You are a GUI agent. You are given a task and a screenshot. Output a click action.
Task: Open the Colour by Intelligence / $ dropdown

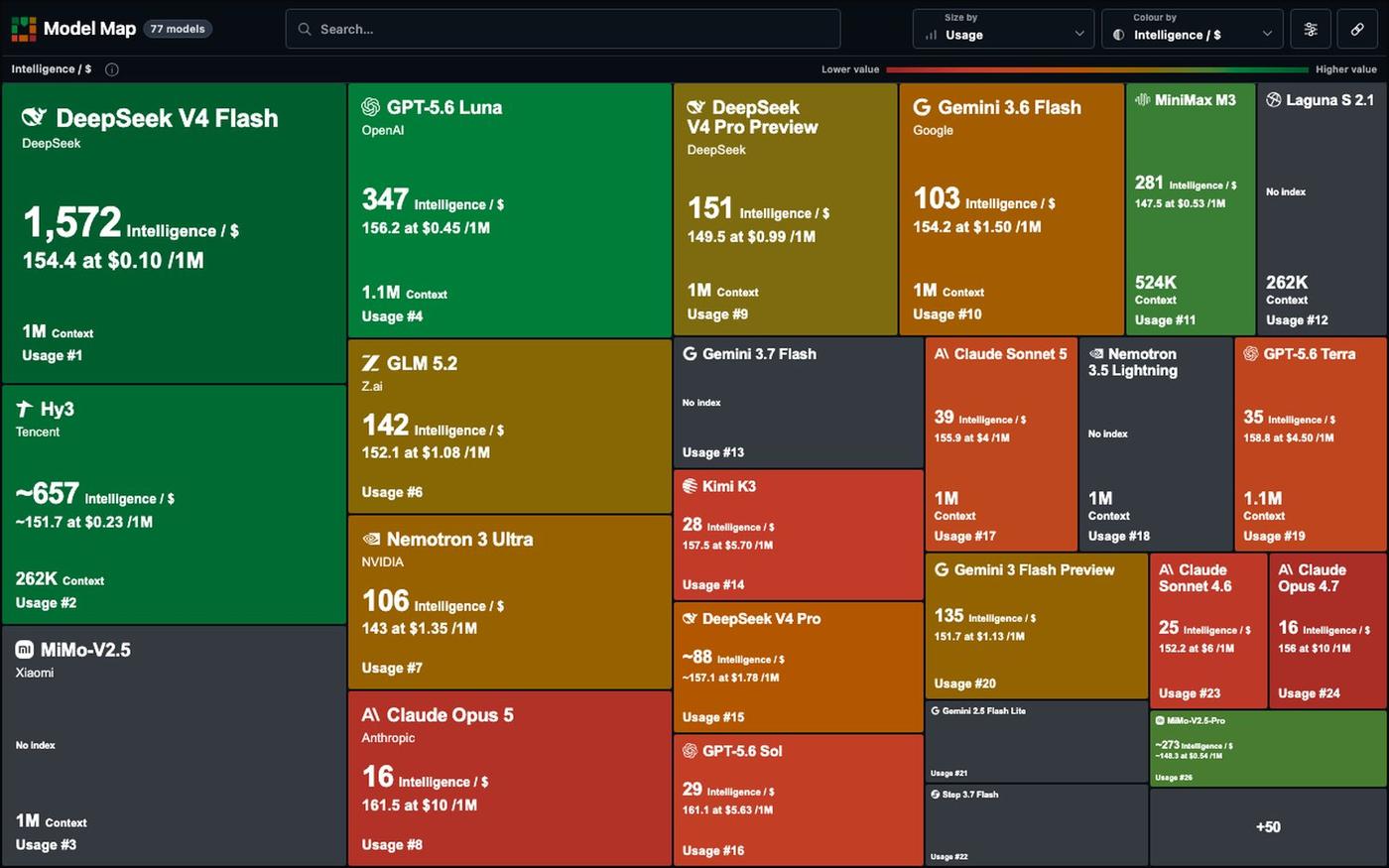(x=1192, y=29)
